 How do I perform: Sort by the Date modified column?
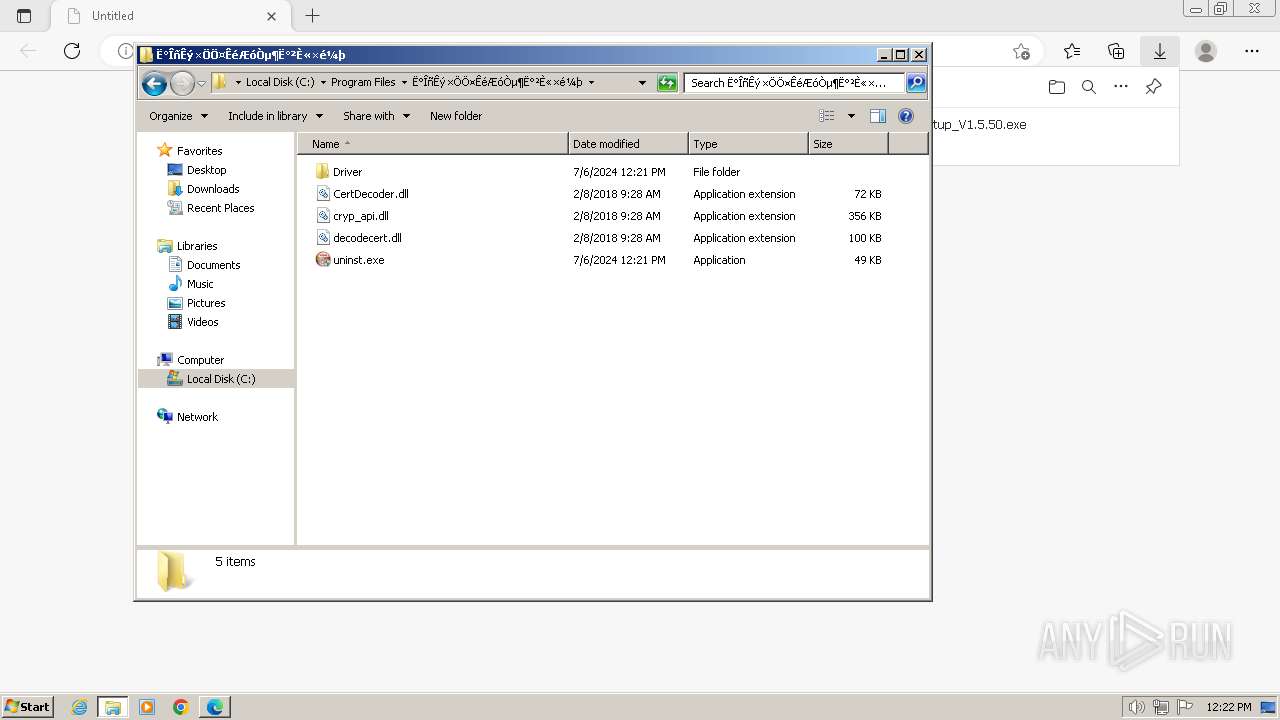pos(628,144)
